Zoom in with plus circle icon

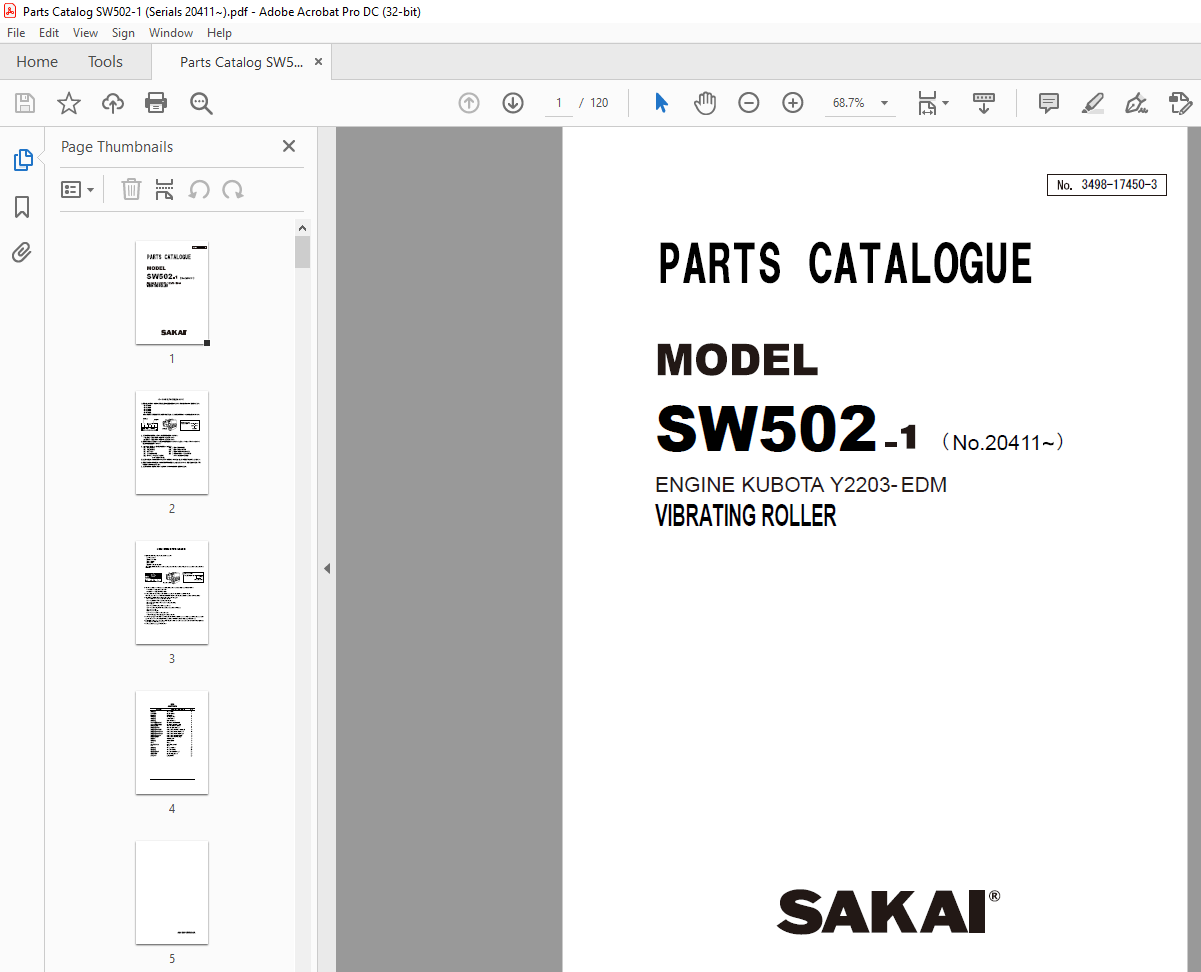pos(793,103)
